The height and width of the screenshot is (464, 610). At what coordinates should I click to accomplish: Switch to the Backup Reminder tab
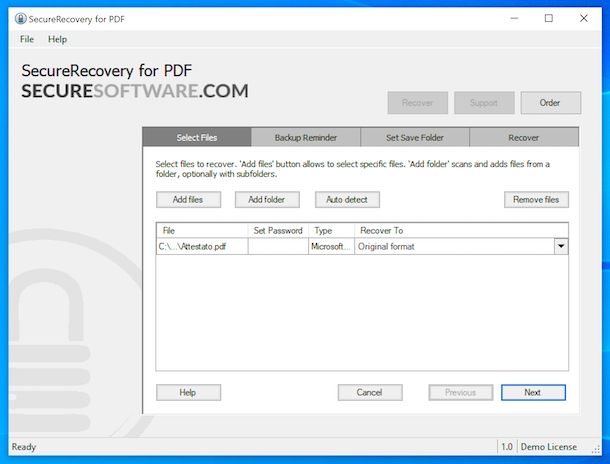[306, 137]
